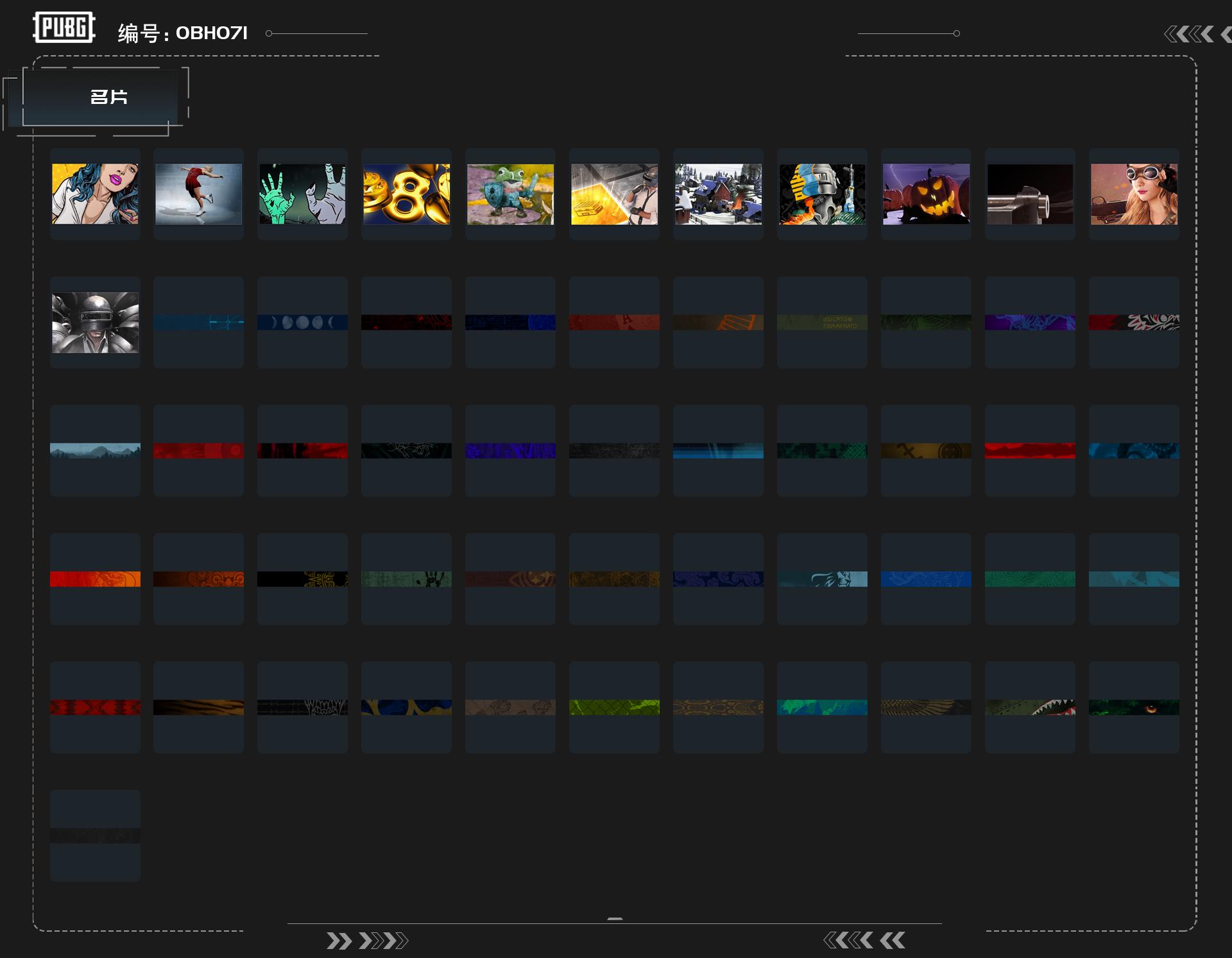This screenshot has width=1232, height=958.
Task: Select the jack-o-lantern pumpkin card
Action: click(x=926, y=194)
